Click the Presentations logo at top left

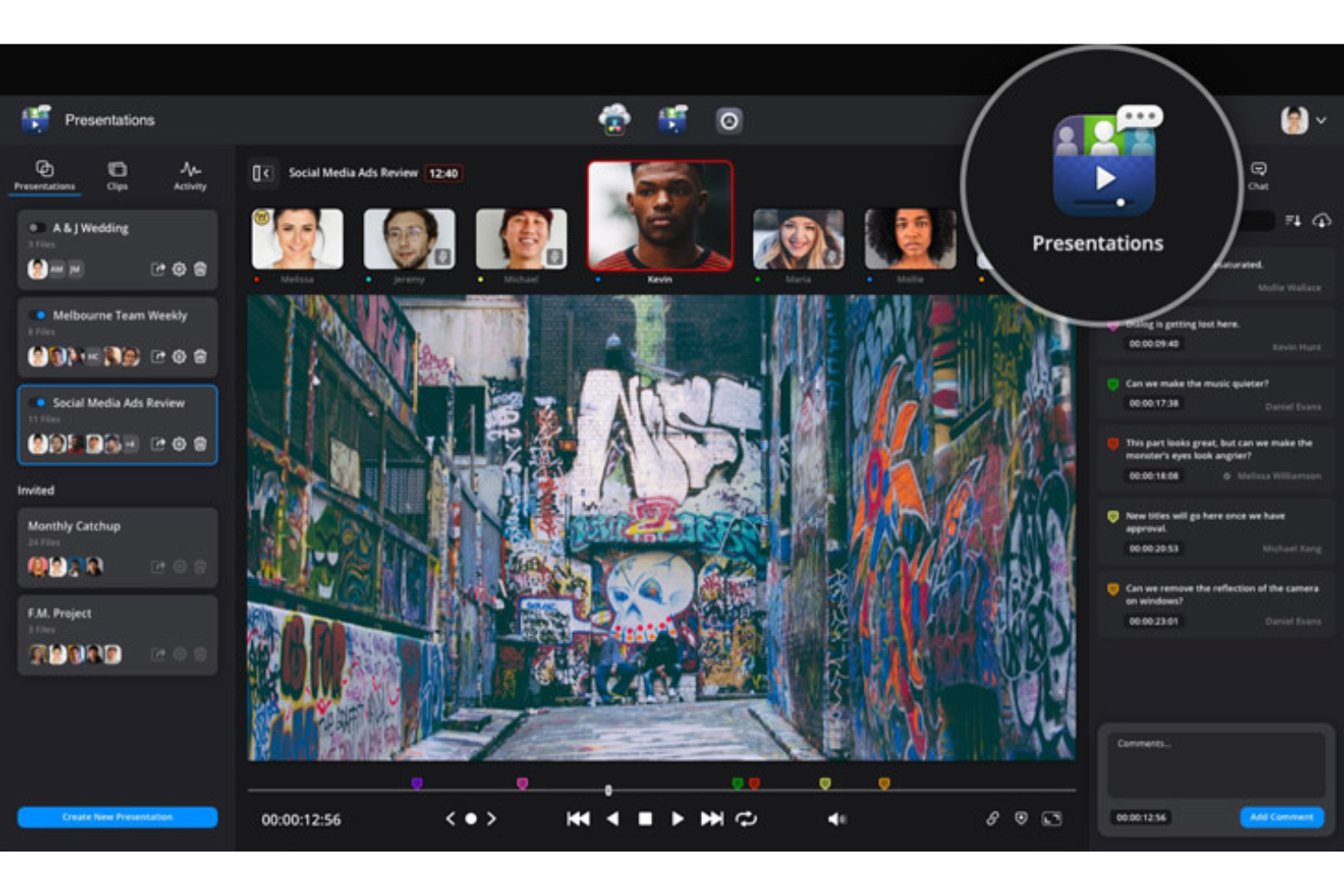(x=35, y=120)
